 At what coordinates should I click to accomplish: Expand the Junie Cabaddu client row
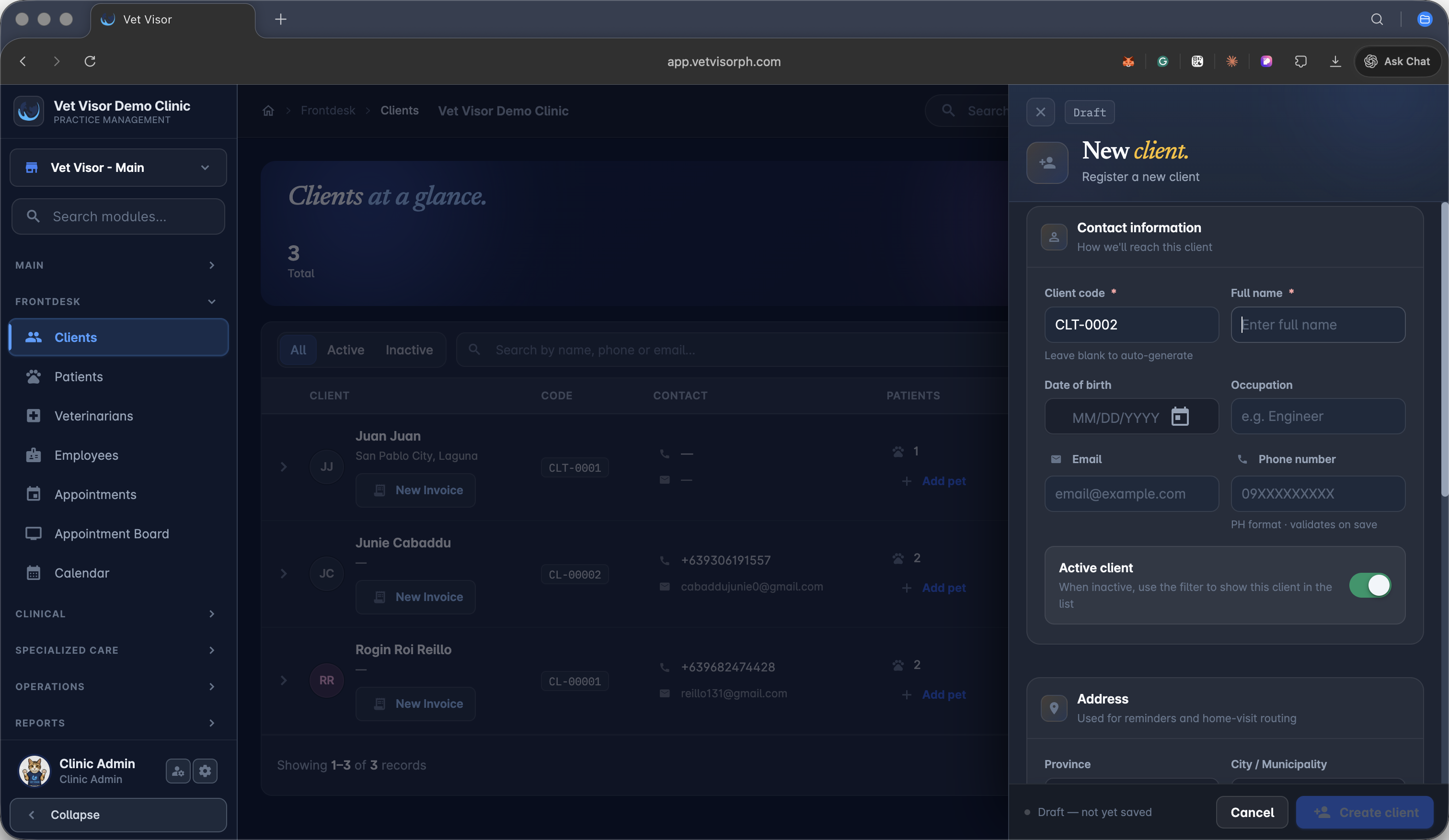[x=284, y=574]
